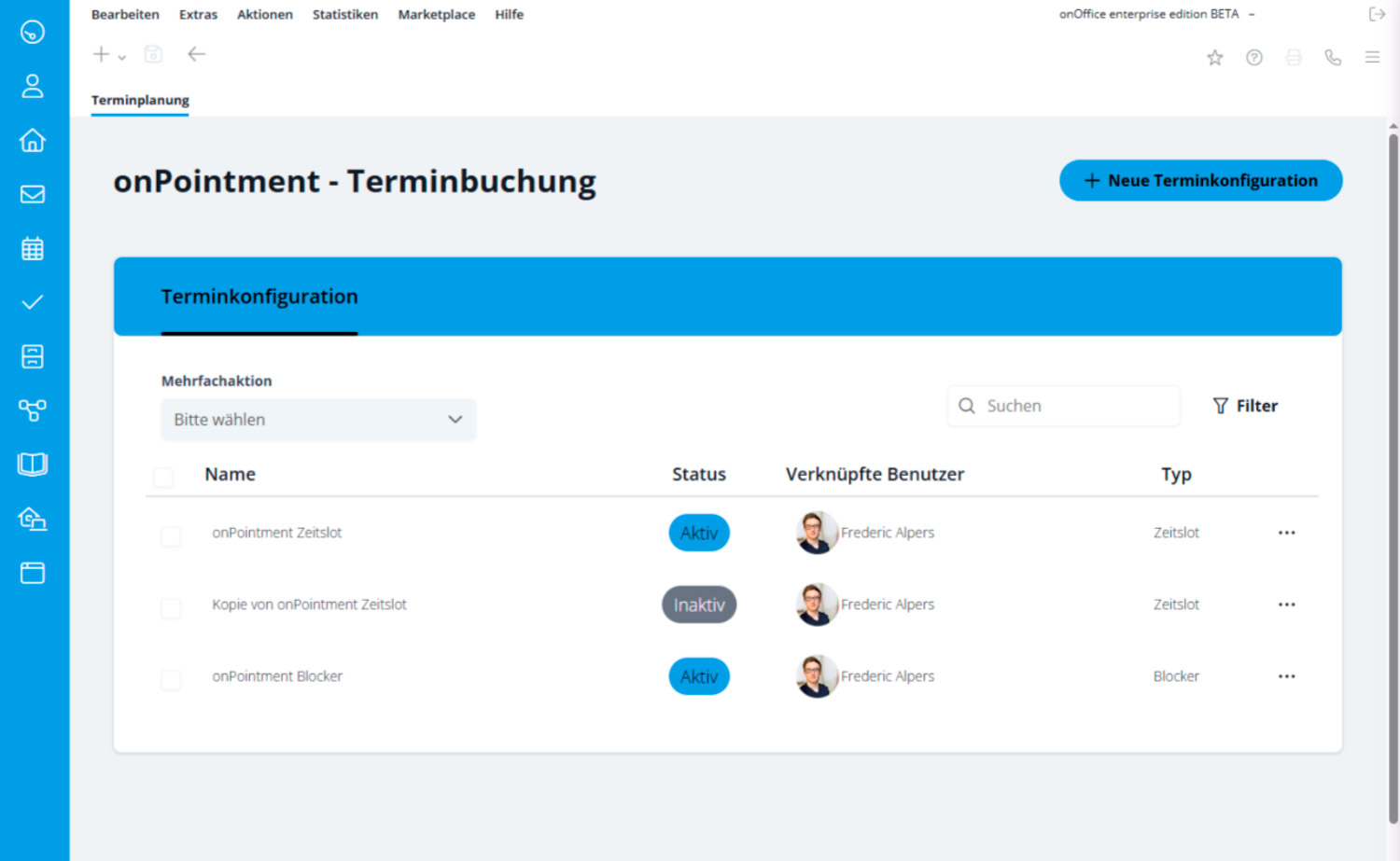Viewport: 1400px width, 861px height.
Task: Open the tasks checkmark icon in sidebar
Action: [x=33, y=302]
